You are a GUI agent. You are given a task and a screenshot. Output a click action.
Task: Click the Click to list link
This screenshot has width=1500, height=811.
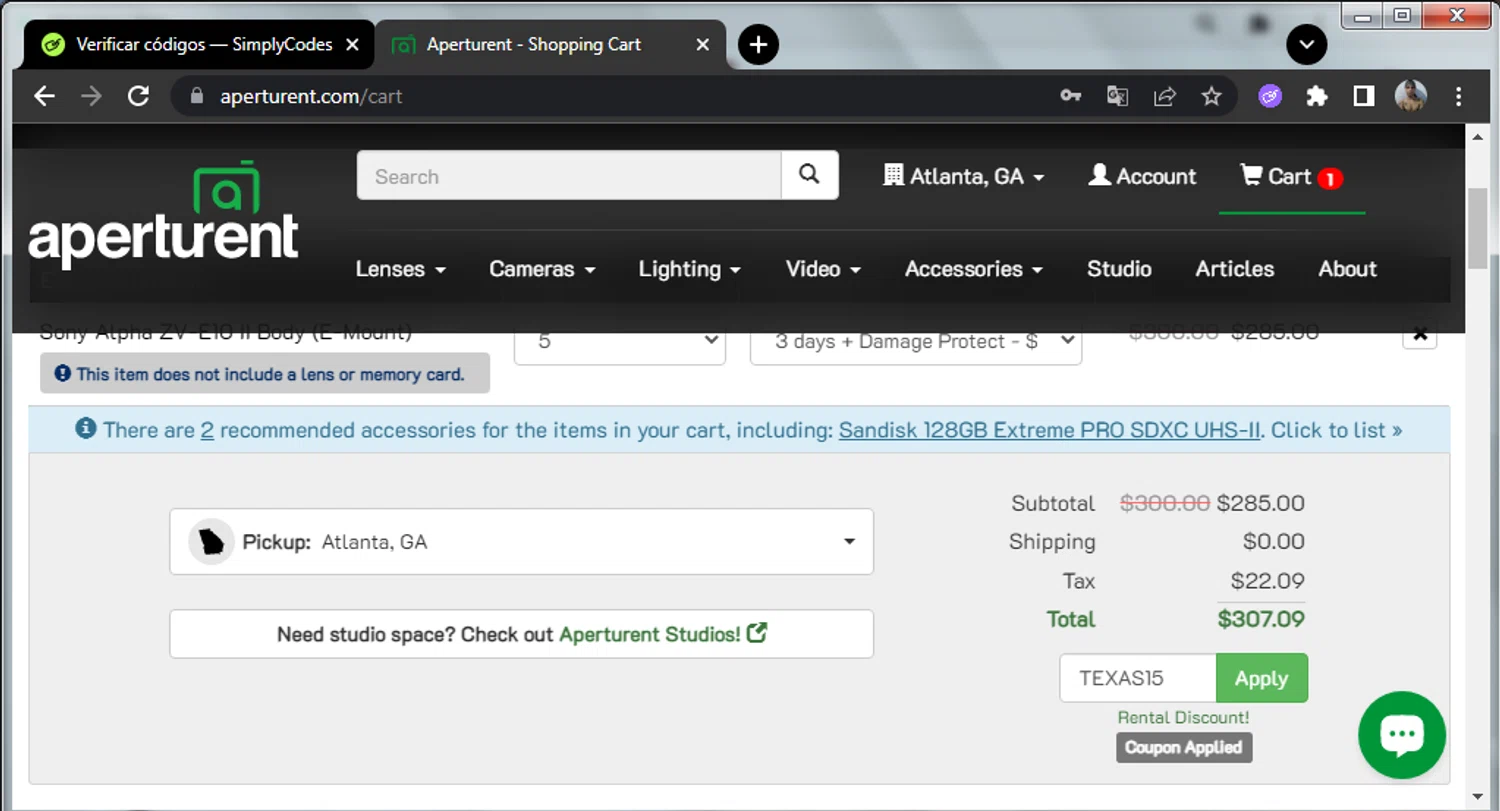pyautogui.click(x=1336, y=430)
